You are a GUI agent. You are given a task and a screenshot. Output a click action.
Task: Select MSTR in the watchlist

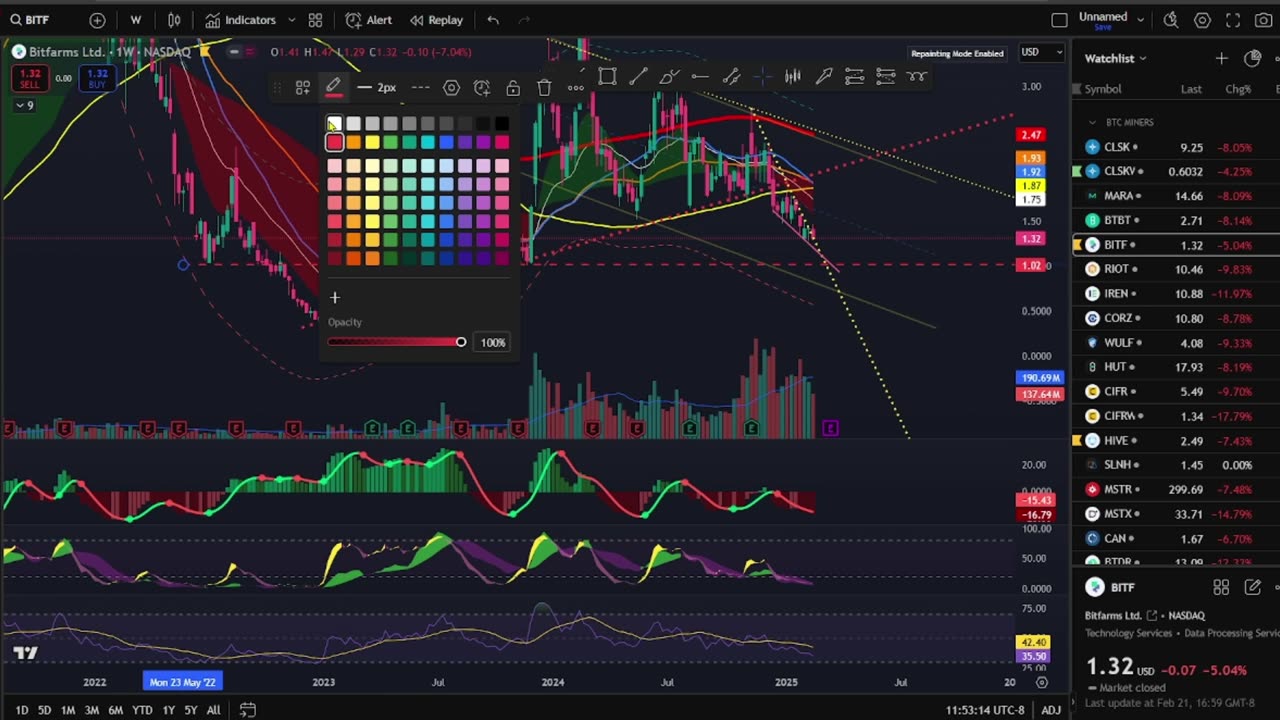(1176, 489)
